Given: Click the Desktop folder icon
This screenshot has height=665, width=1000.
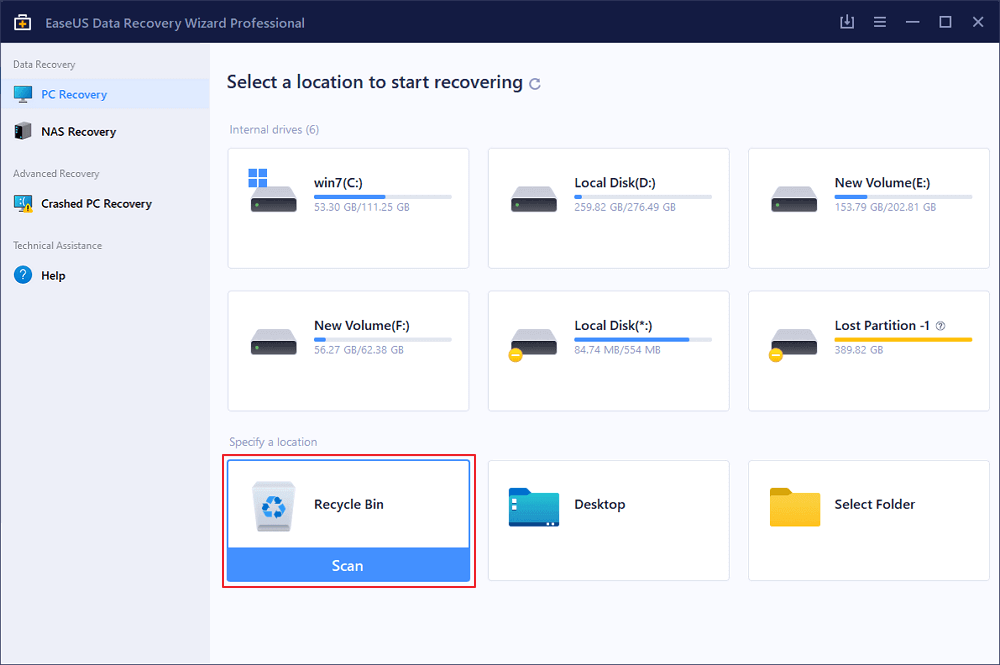Looking at the screenshot, I should coord(533,506).
